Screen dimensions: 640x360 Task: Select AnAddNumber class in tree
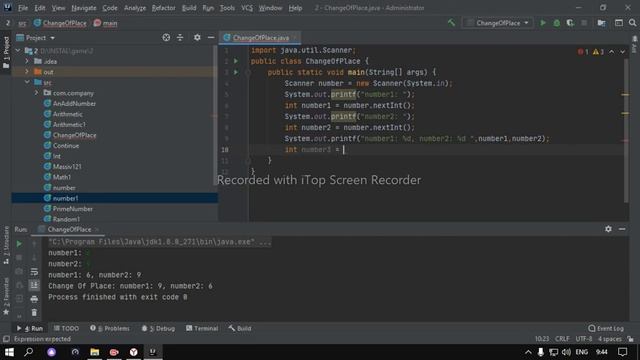coord(74,104)
